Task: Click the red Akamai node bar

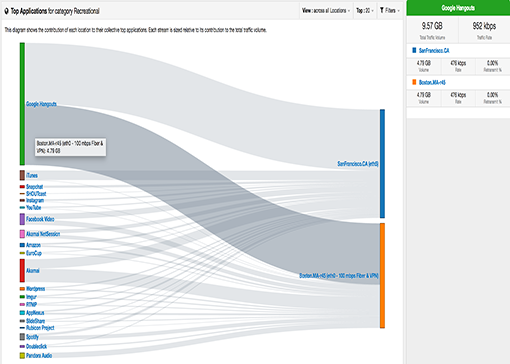Action: [x=22, y=270]
